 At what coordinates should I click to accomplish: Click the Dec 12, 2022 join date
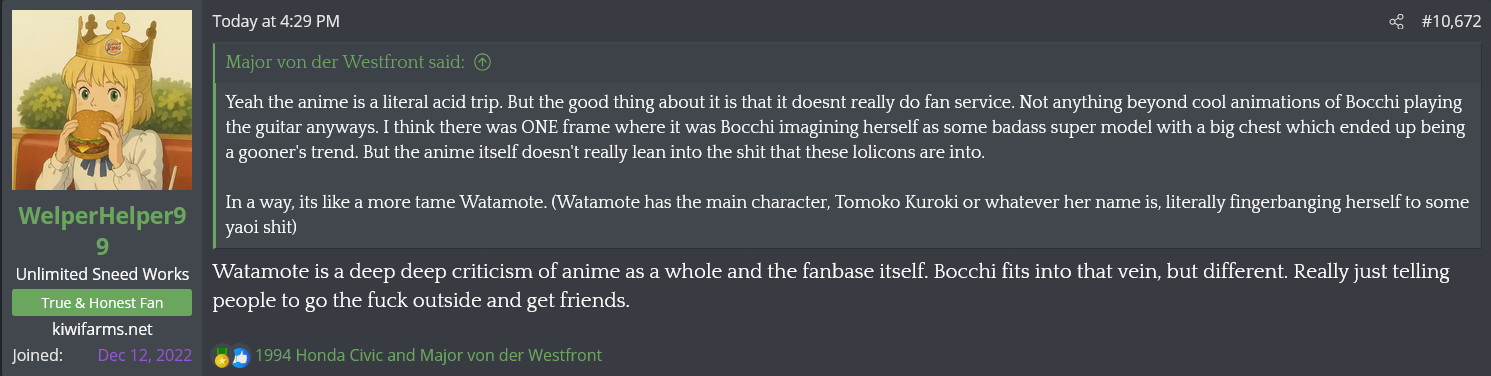coord(144,355)
